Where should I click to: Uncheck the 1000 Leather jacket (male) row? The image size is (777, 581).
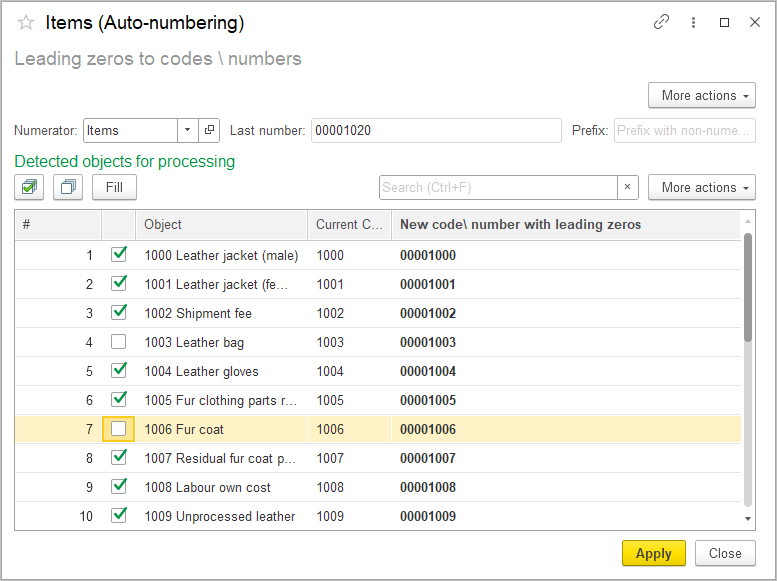coord(119,255)
